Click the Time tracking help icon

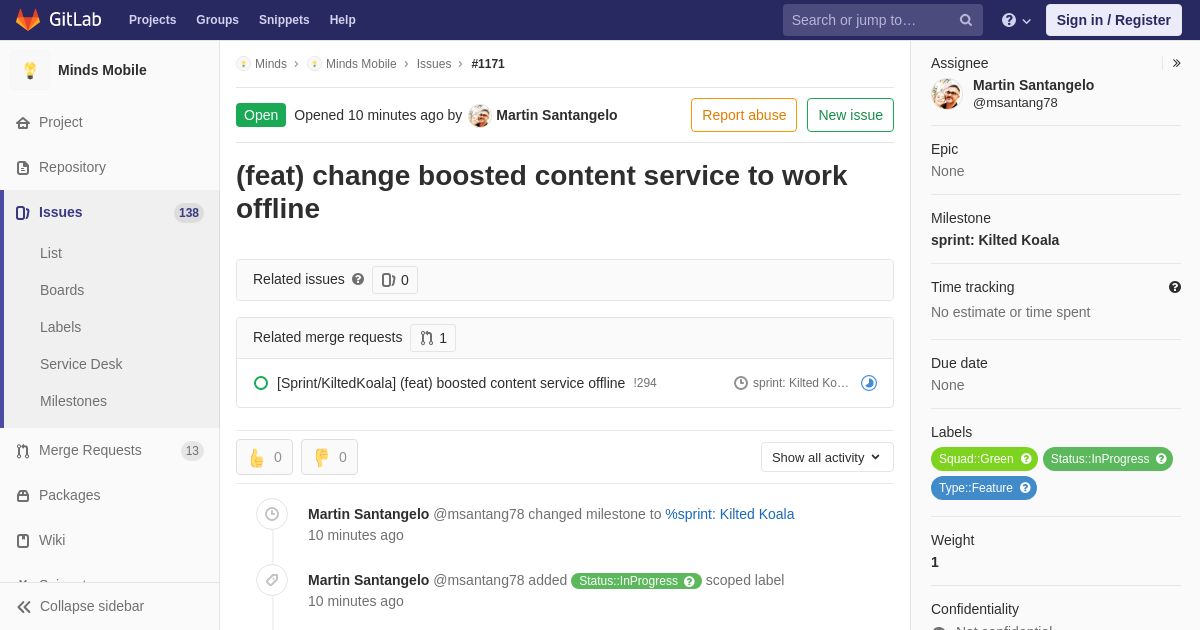(x=1175, y=287)
